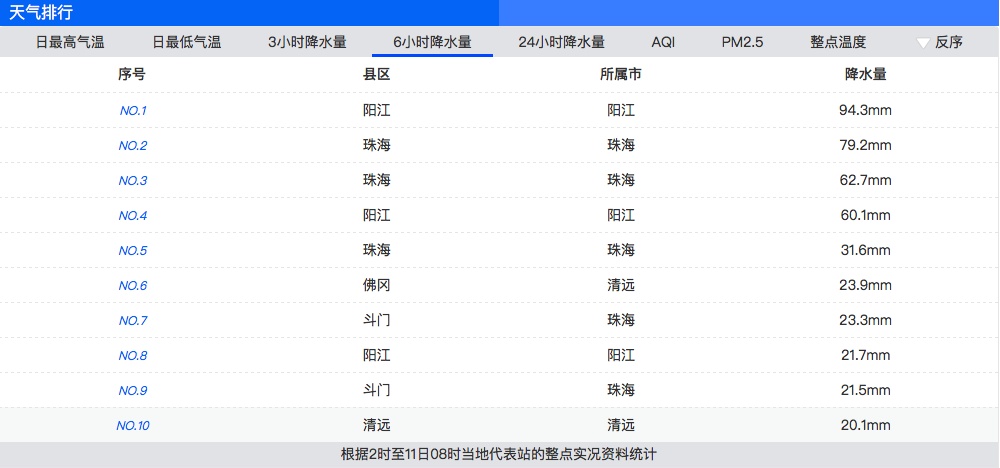Click 21.5mm precipitation value
Viewport: 1000px width, 468px height.
[x=865, y=390]
